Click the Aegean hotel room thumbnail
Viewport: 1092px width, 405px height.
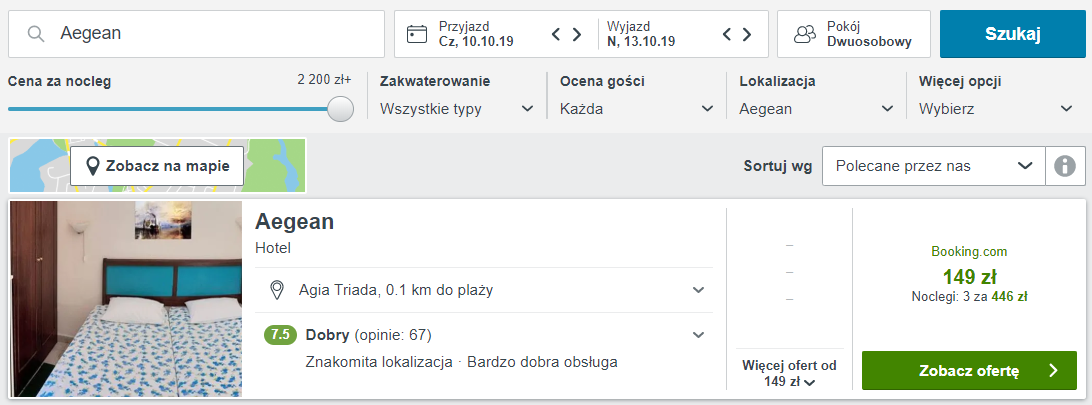pos(126,299)
